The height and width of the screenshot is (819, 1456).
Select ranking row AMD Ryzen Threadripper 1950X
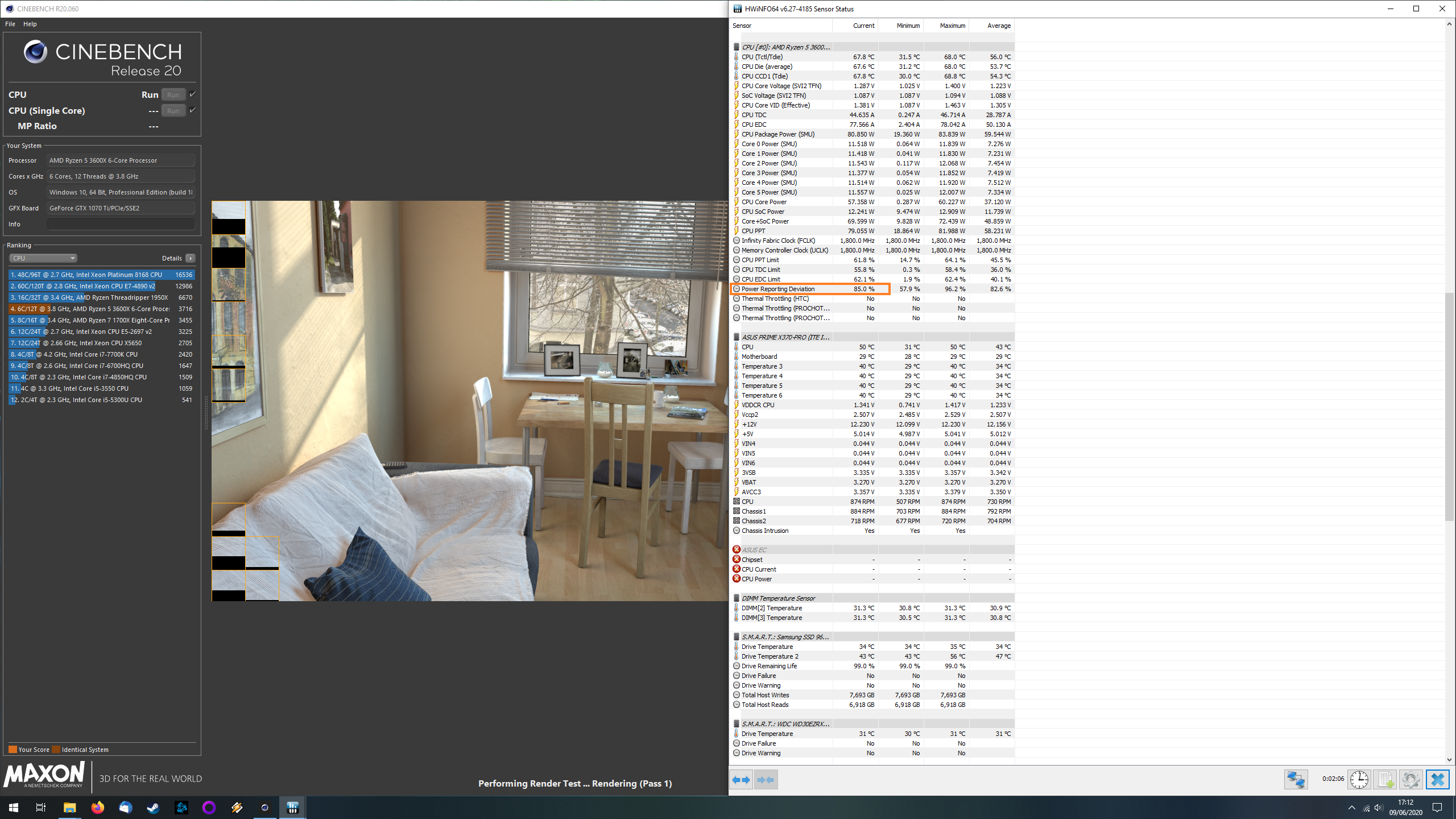(102, 297)
